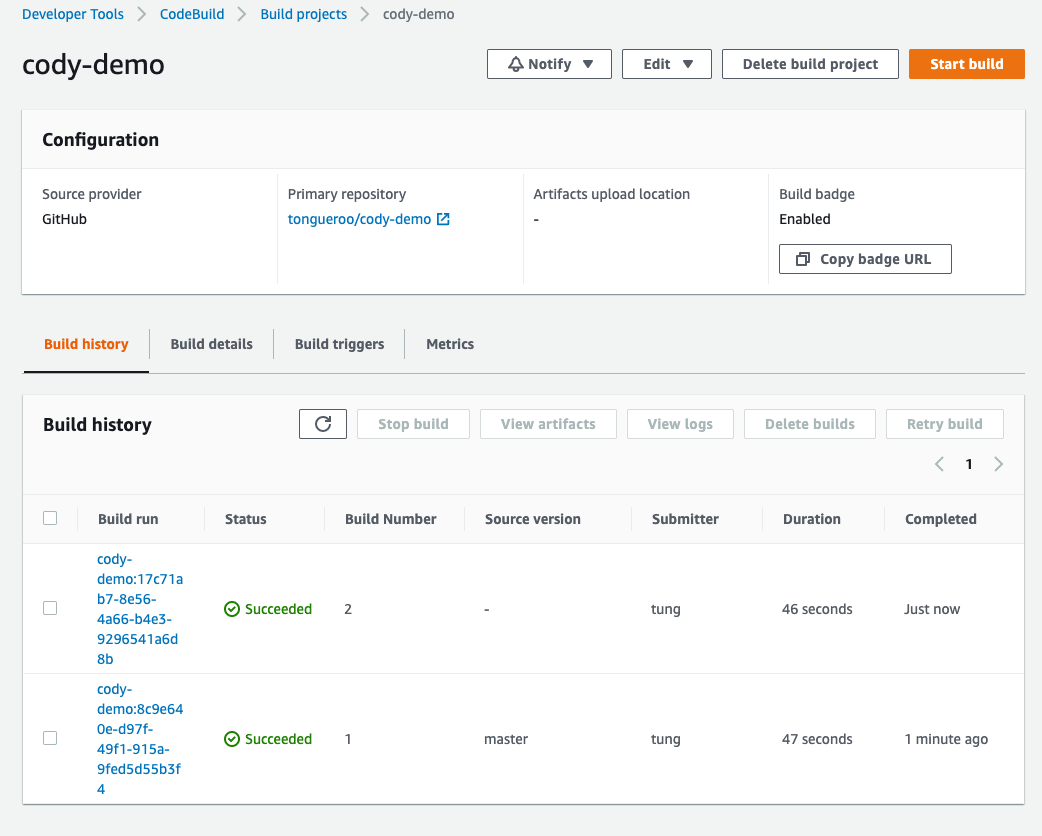Click the Completed column header

(x=941, y=519)
